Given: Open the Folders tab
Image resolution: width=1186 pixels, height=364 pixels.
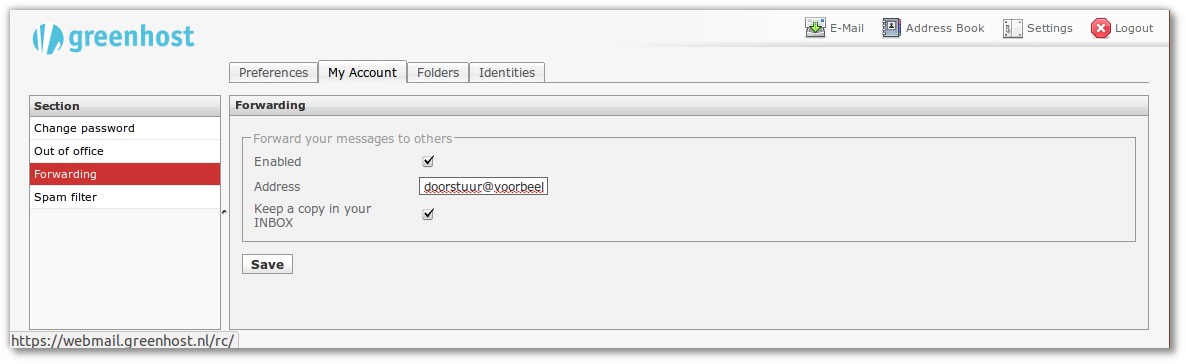Looking at the screenshot, I should (438, 73).
